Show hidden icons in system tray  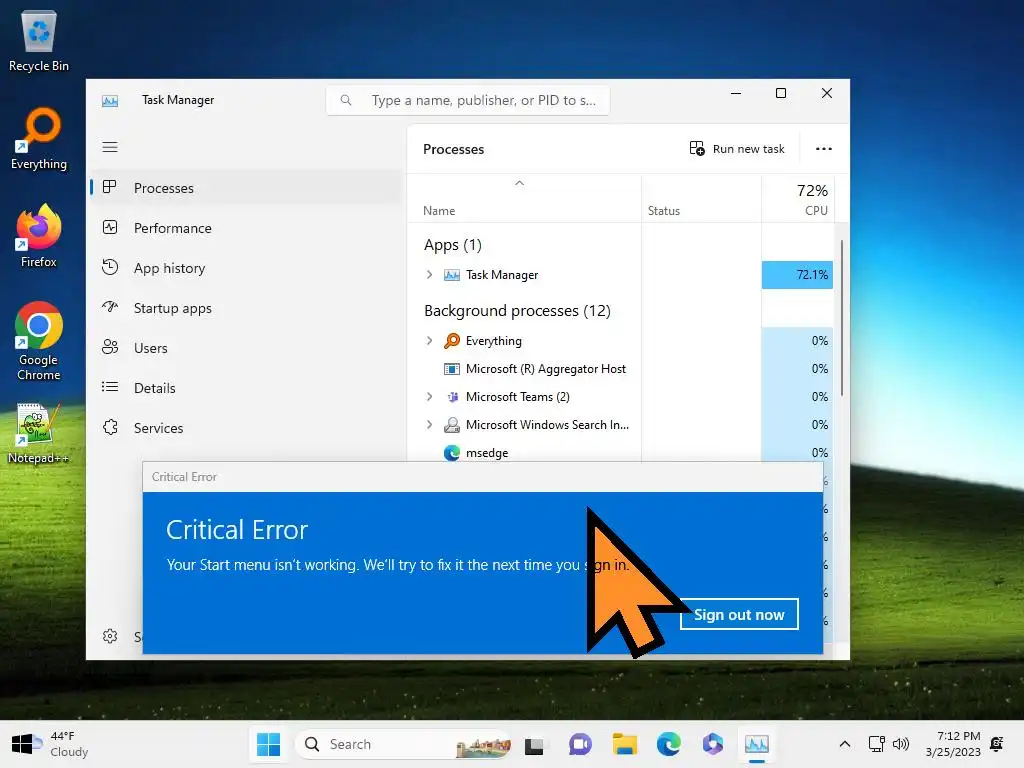click(844, 744)
